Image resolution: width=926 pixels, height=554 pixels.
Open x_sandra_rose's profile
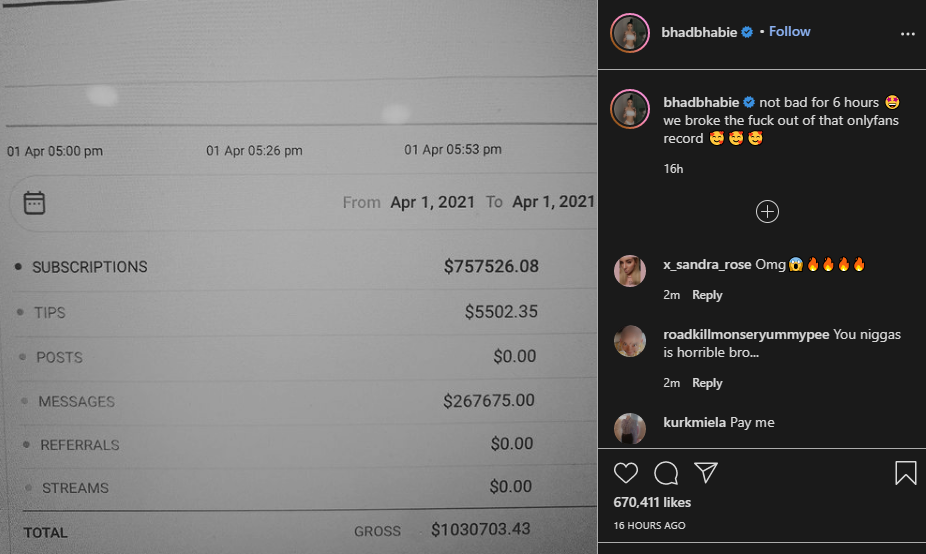[707, 264]
